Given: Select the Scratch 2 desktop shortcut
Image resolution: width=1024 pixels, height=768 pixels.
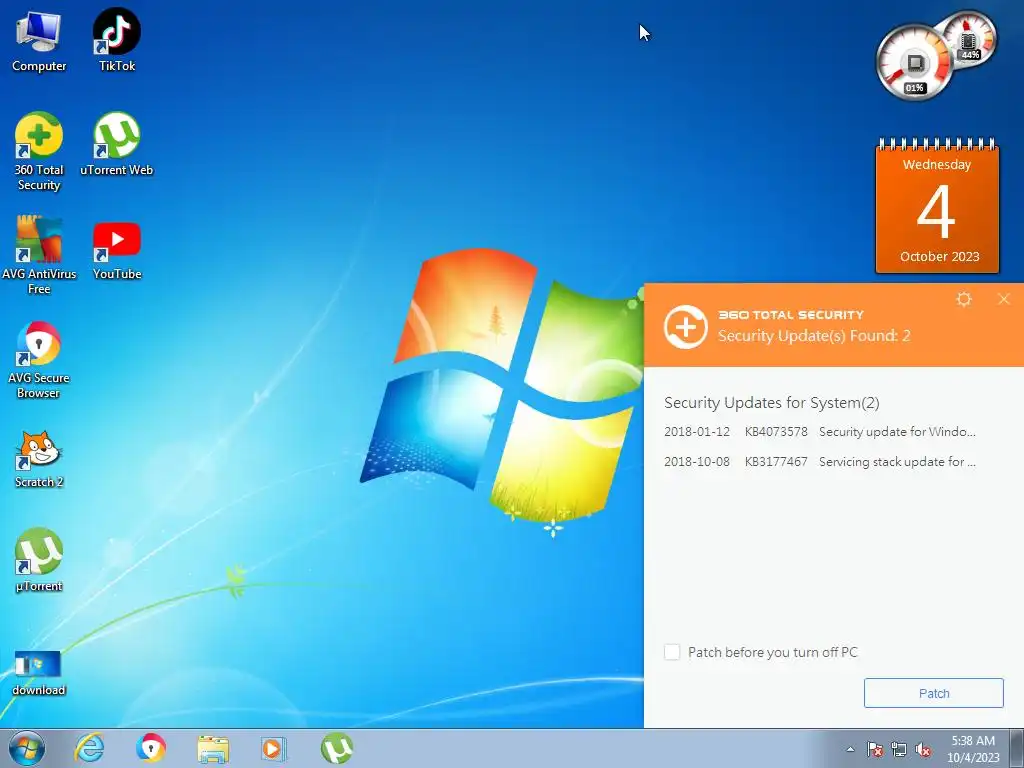Looking at the screenshot, I should tap(39, 460).
